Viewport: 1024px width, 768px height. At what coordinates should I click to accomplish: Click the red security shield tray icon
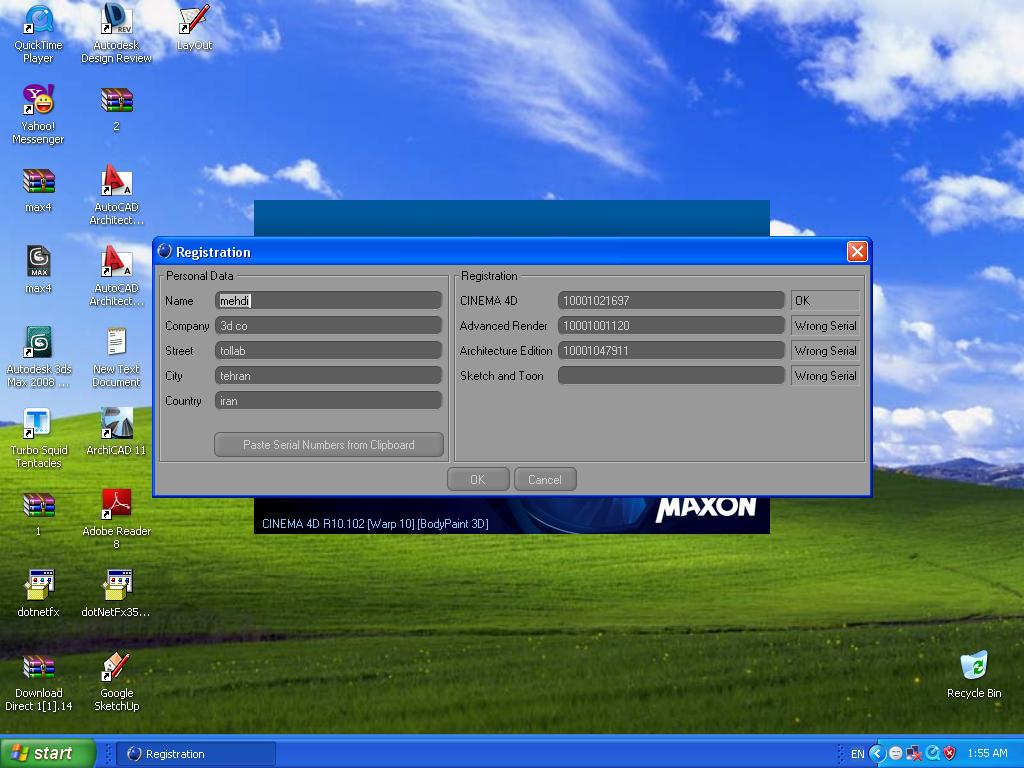950,753
